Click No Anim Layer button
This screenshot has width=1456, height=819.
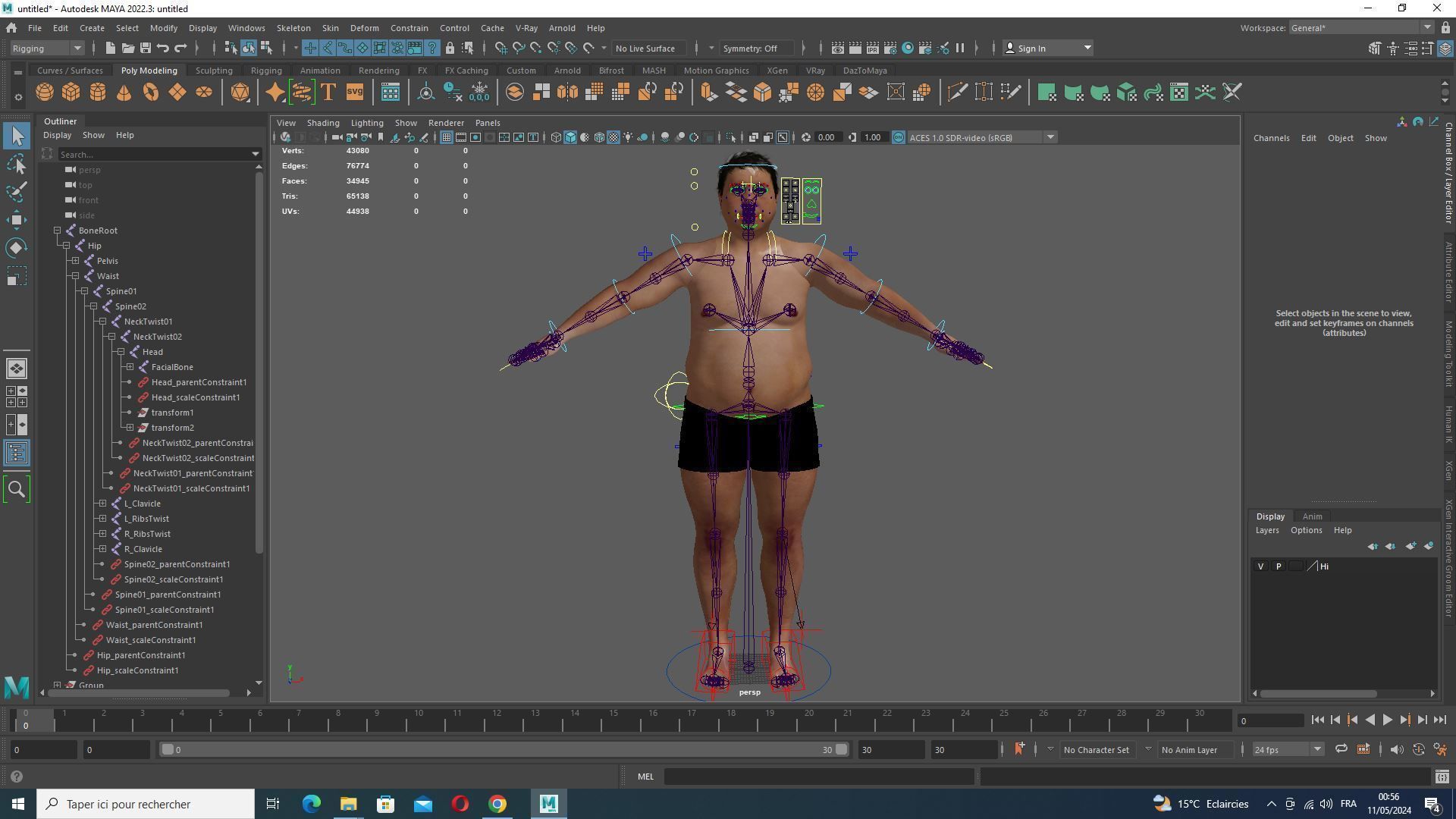[x=1190, y=750]
